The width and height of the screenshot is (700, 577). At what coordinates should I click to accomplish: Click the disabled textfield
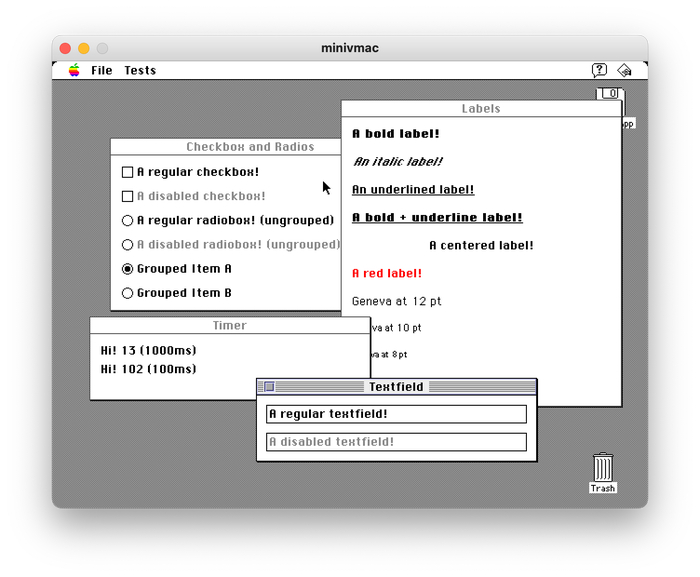(x=396, y=442)
